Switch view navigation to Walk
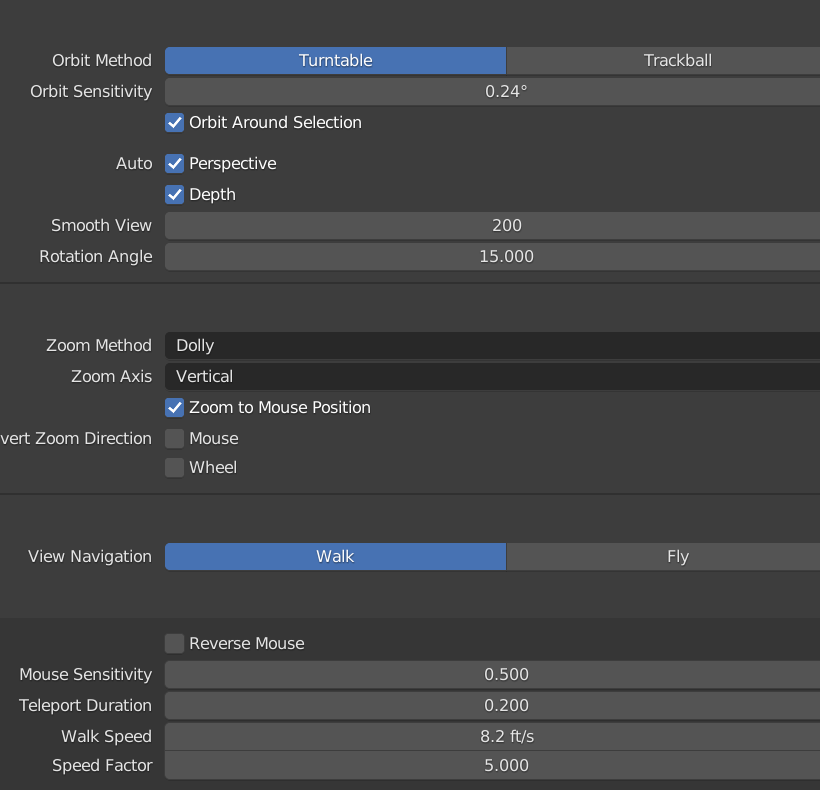 pyautogui.click(x=335, y=556)
